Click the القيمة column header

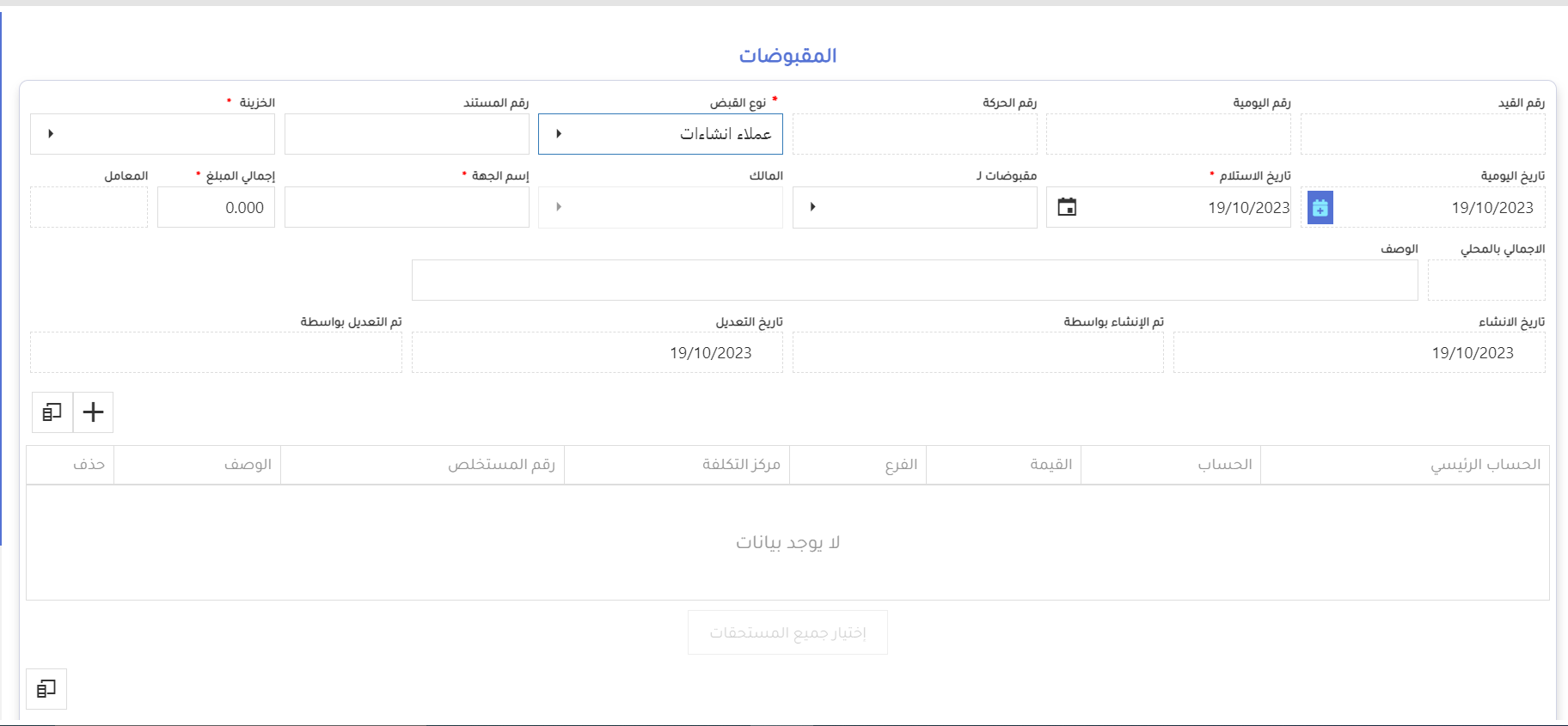(1050, 465)
